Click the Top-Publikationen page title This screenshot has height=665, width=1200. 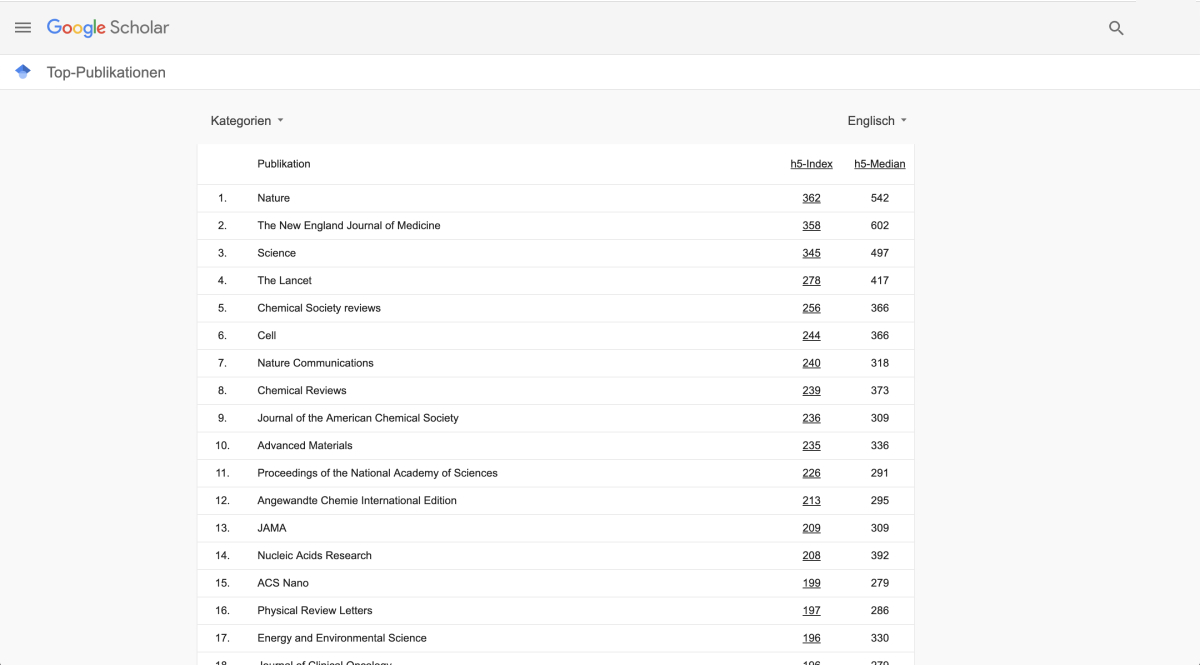(x=106, y=72)
